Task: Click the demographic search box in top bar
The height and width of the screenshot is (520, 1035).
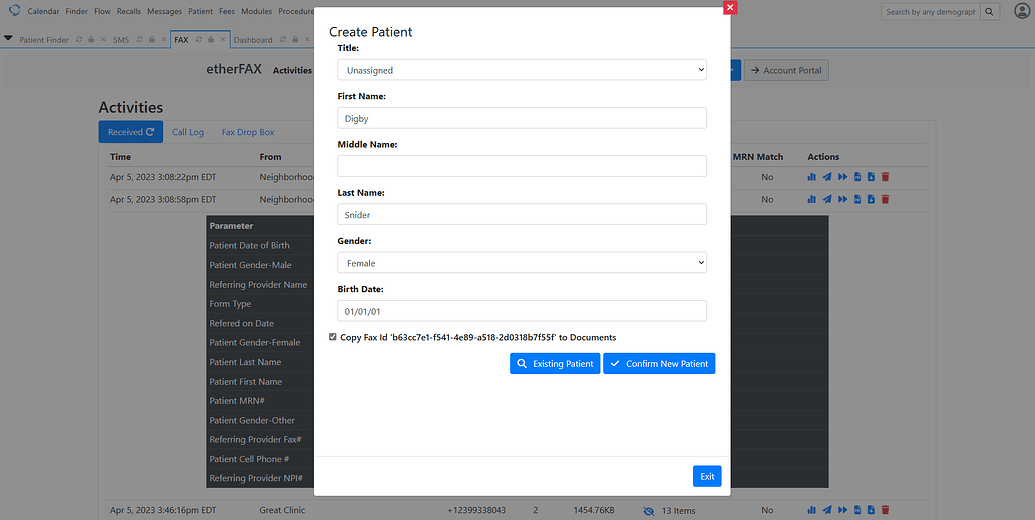Action: coord(931,11)
